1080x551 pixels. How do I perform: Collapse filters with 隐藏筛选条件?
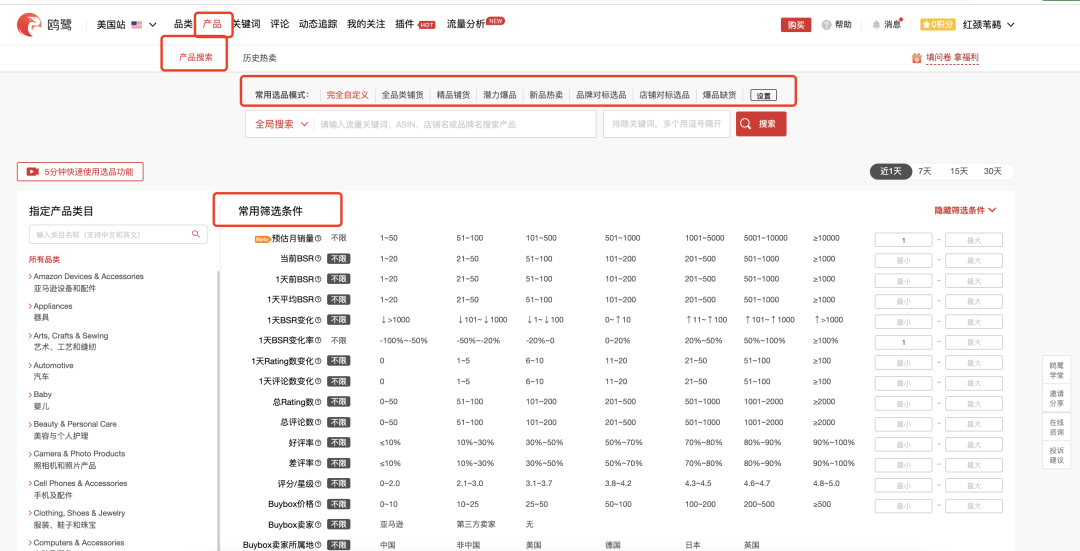point(965,210)
